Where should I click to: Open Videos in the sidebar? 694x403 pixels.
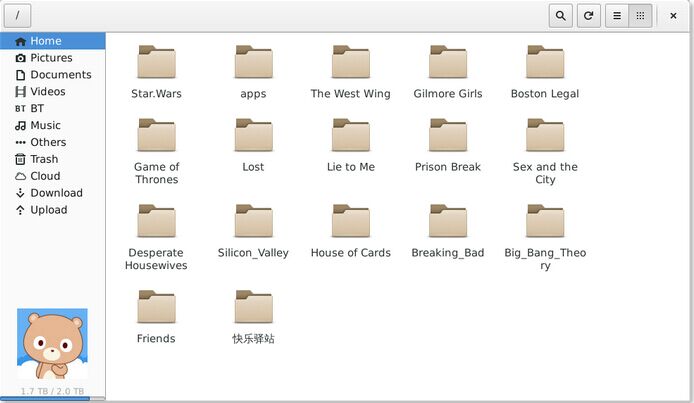coord(53,91)
